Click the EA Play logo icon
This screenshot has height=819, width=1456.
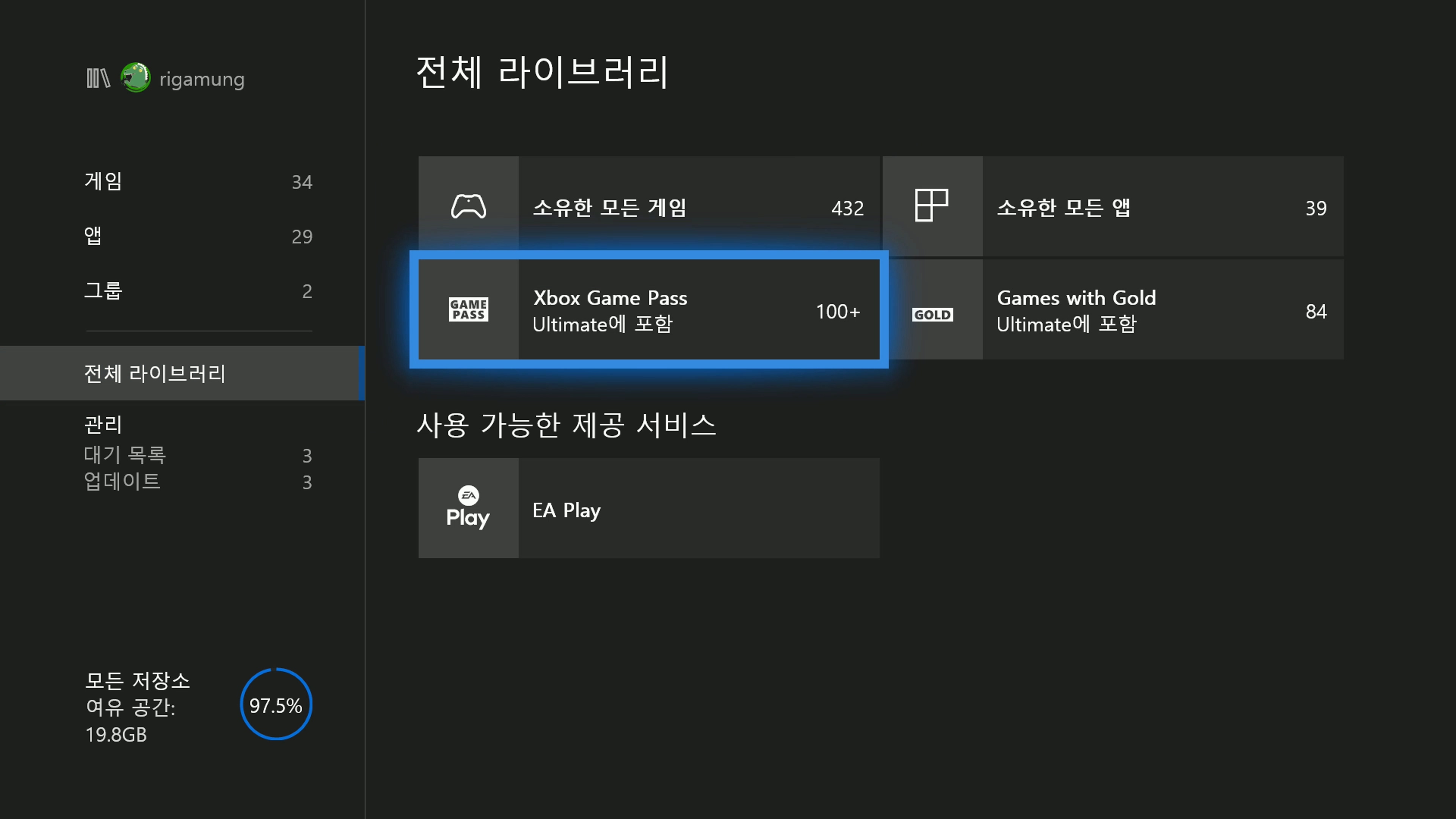(x=468, y=507)
